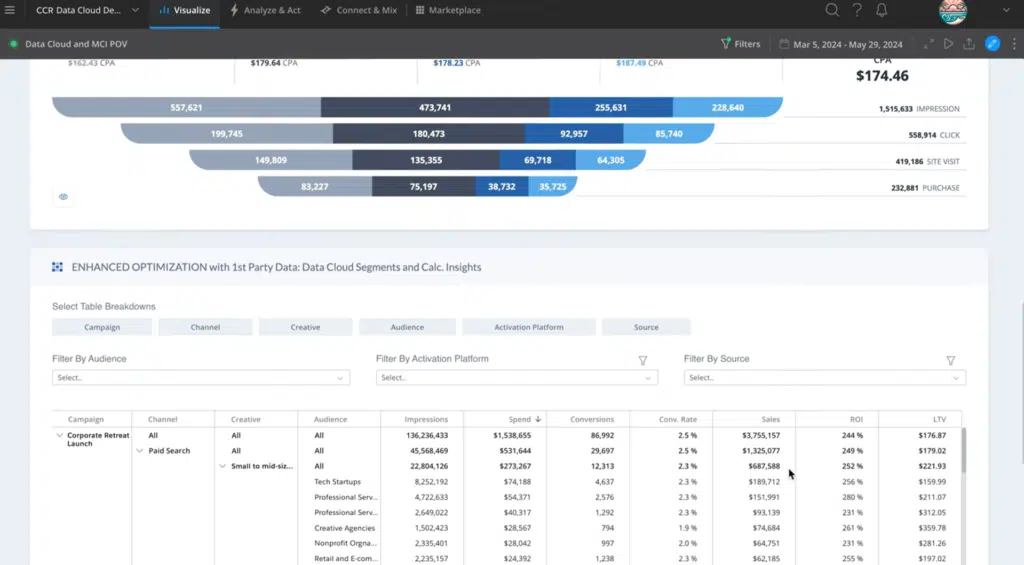Collapse the Corporate Retreat Launch row
The height and width of the screenshot is (565, 1024).
click(x=59, y=435)
